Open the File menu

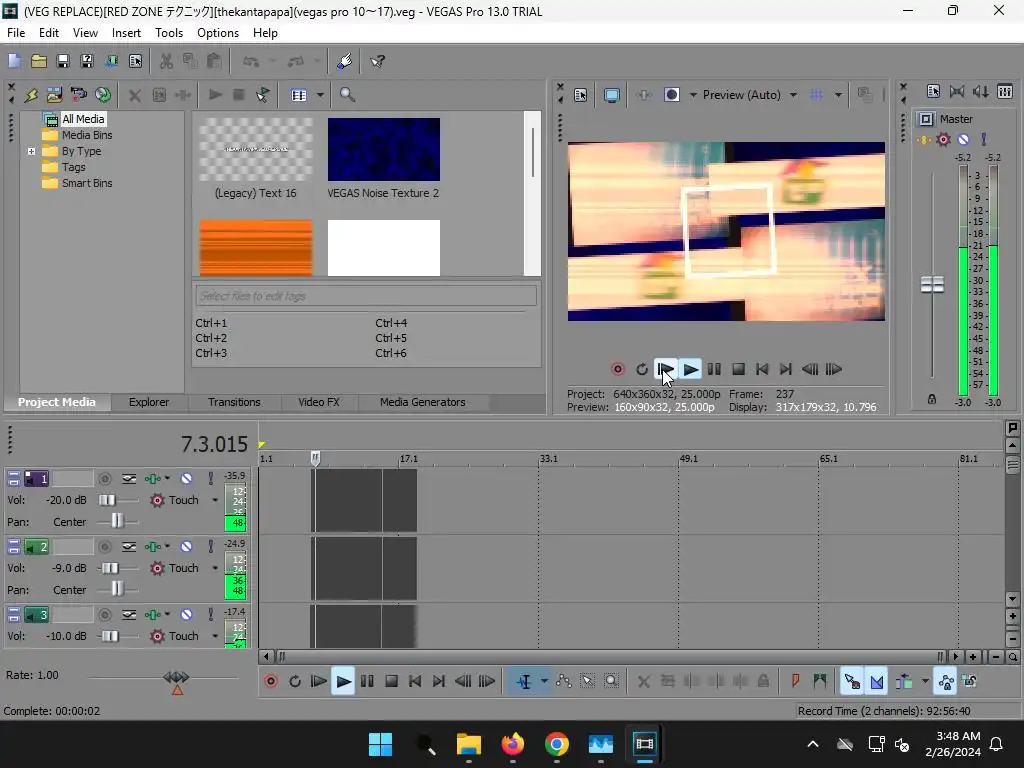pos(16,33)
